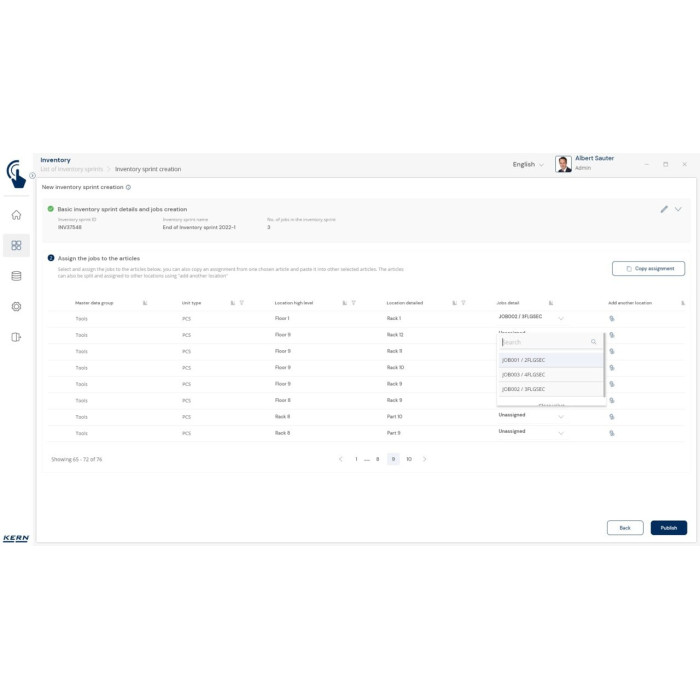Select JOB002 / 3FLGSEC from dropdown list

tap(550, 389)
